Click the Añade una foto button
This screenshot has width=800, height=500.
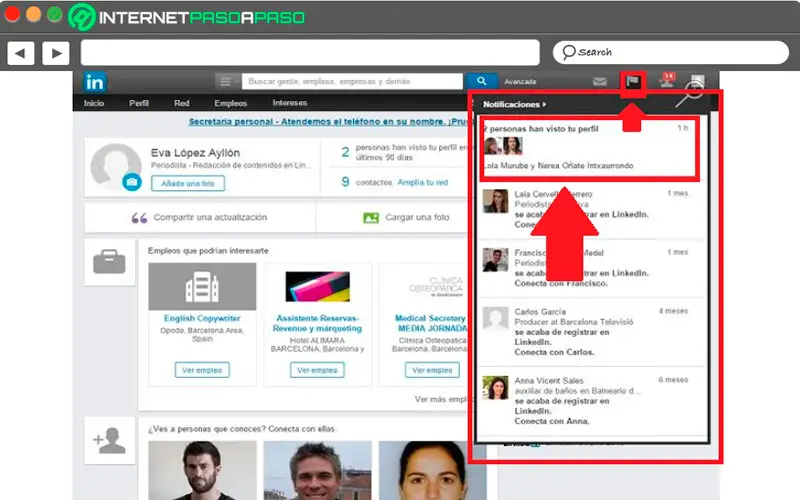click(x=188, y=183)
